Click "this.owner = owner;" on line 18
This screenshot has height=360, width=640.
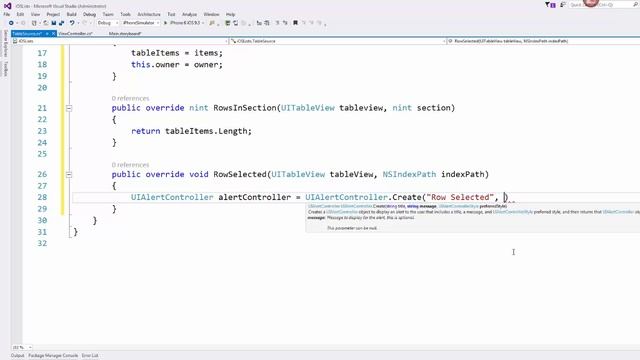click(x=177, y=64)
